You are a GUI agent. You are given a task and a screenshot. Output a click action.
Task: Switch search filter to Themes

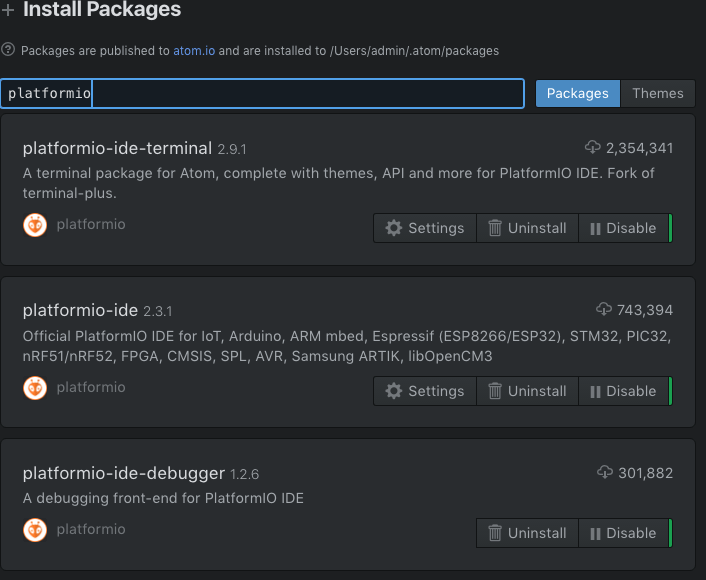click(x=657, y=93)
